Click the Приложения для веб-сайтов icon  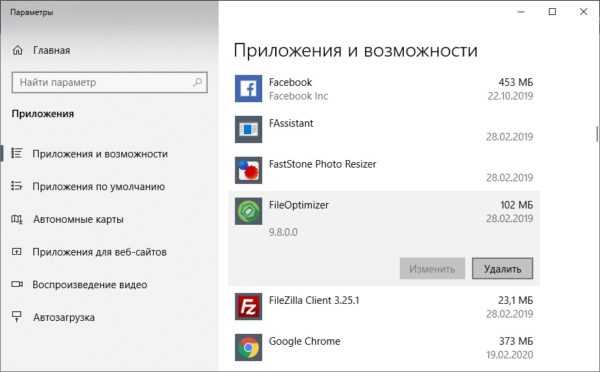pos(16,251)
